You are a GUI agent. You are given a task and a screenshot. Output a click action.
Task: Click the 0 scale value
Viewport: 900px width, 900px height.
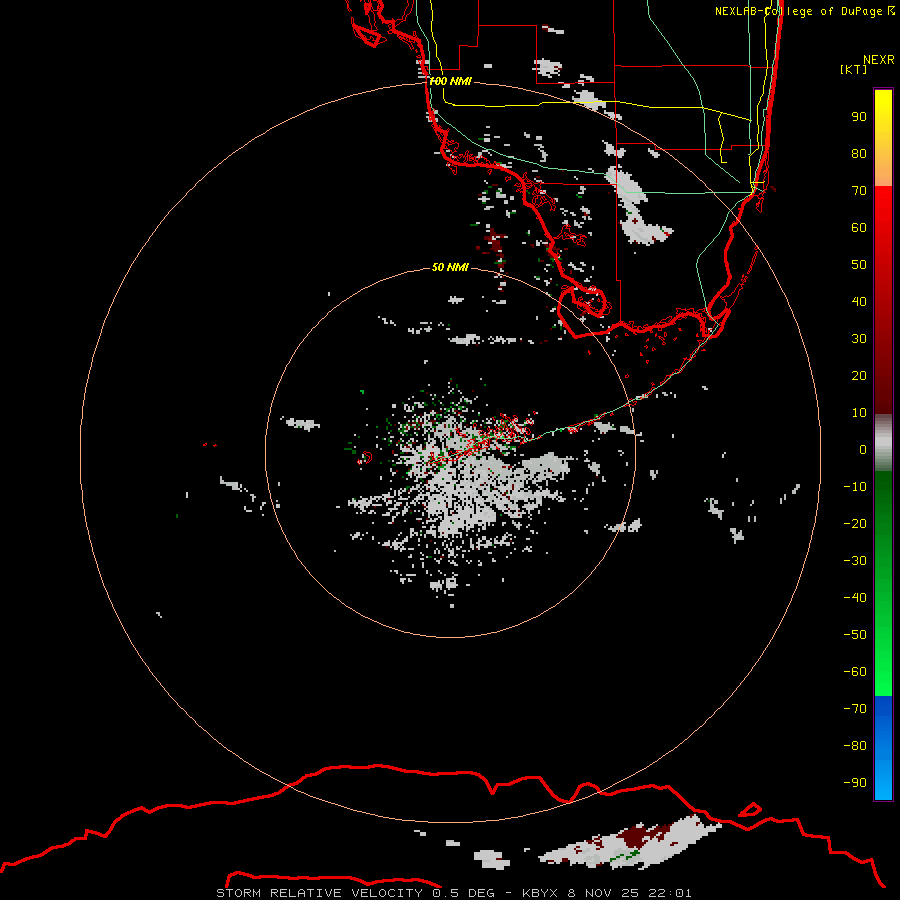point(863,450)
